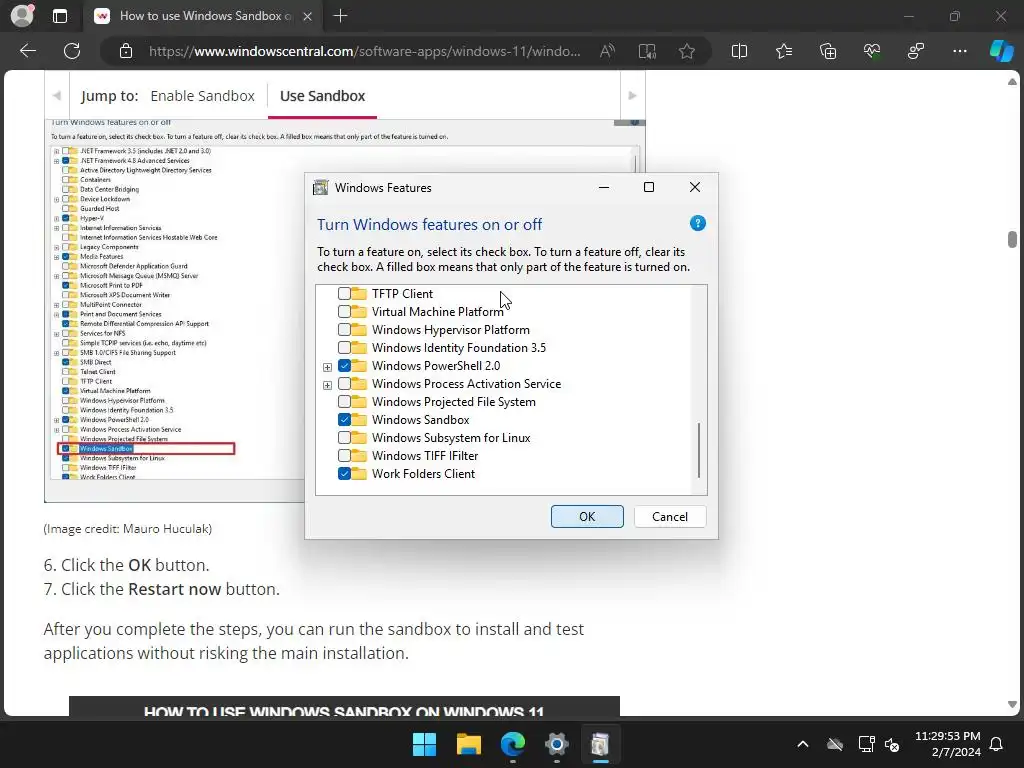Enable Windows Hypervisor Platform checkbox
This screenshot has height=768, width=1024.
(344, 330)
